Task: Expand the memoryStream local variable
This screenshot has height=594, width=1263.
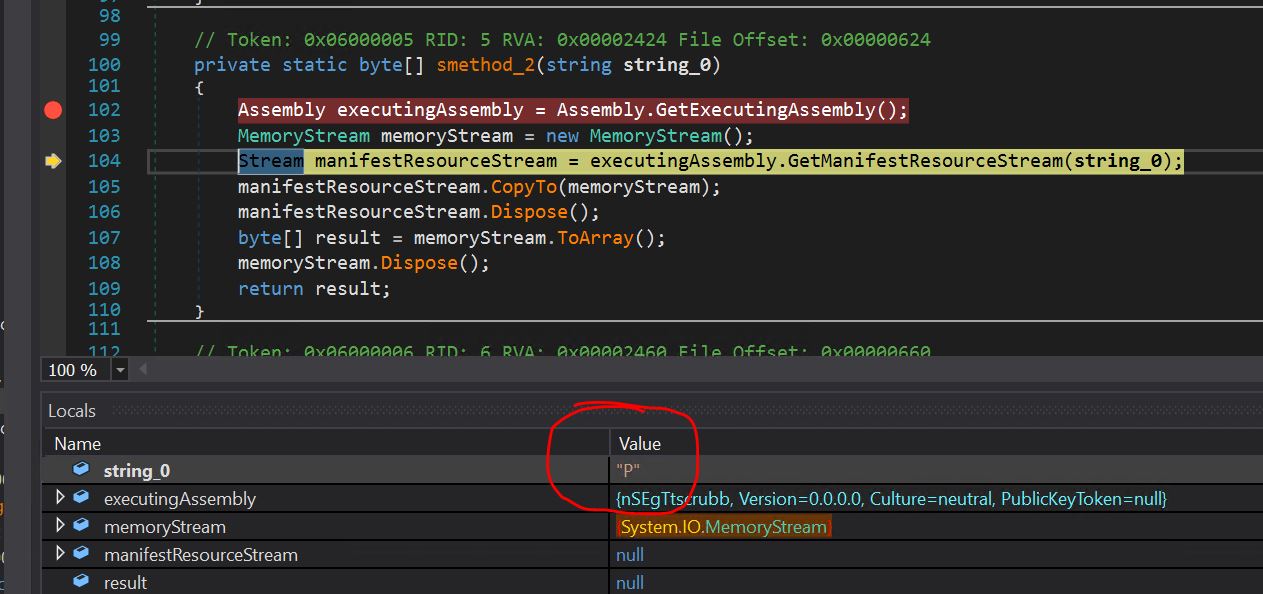Action: pos(60,526)
